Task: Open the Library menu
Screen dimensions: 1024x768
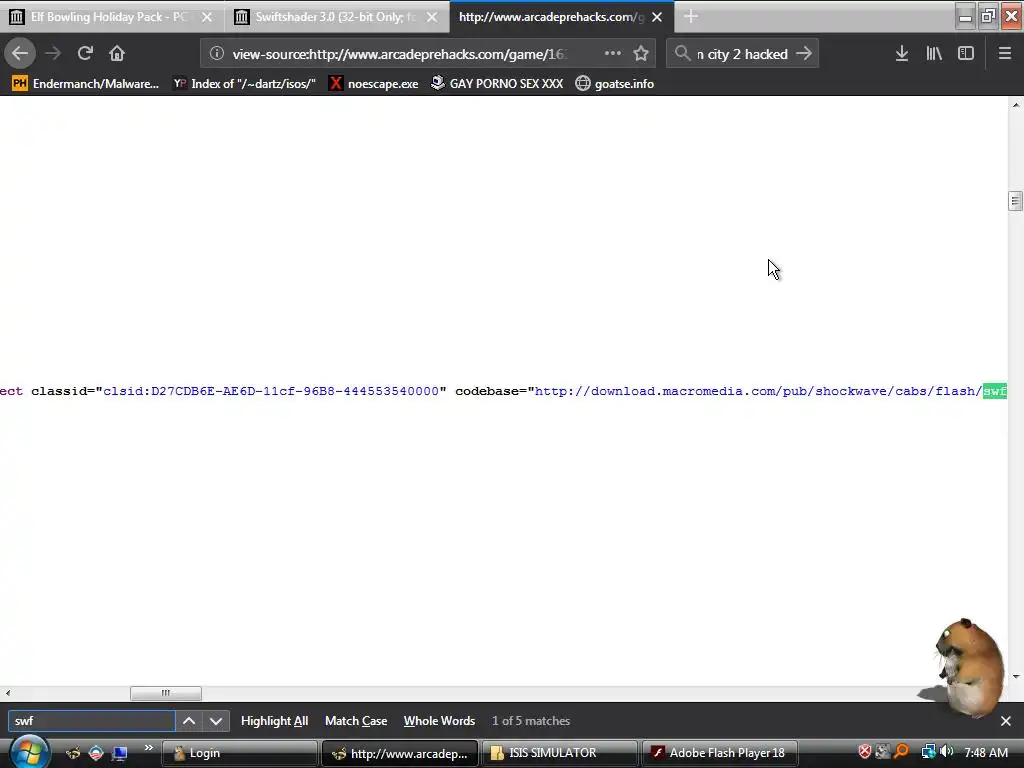Action: coord(934,54)
